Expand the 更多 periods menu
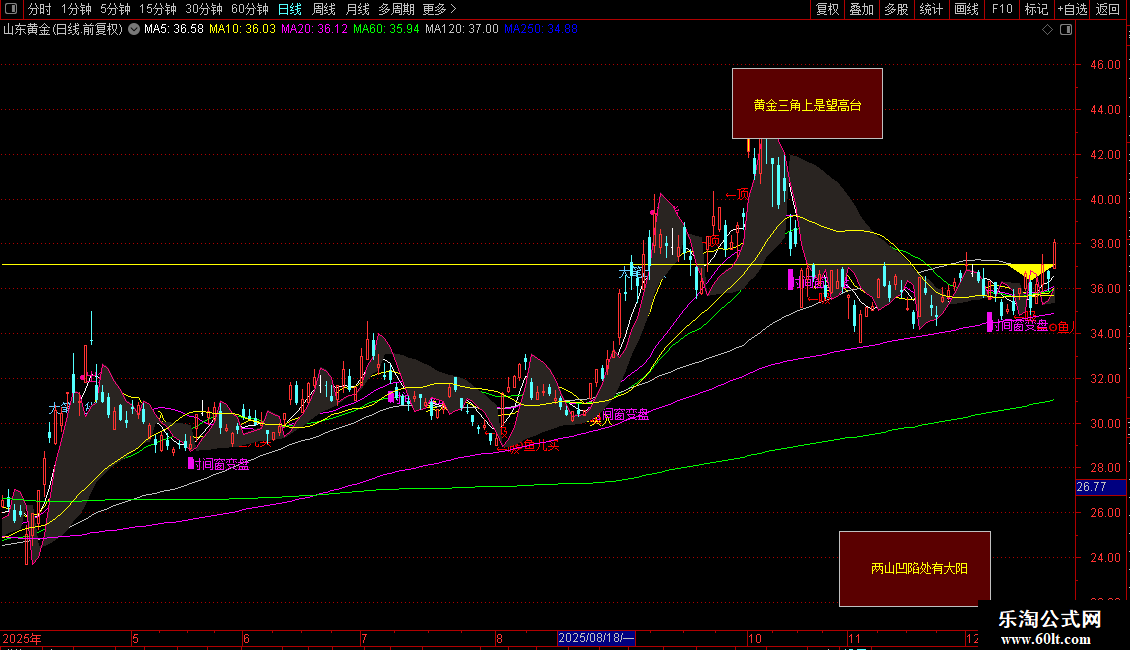 click(x=440, y=9)
